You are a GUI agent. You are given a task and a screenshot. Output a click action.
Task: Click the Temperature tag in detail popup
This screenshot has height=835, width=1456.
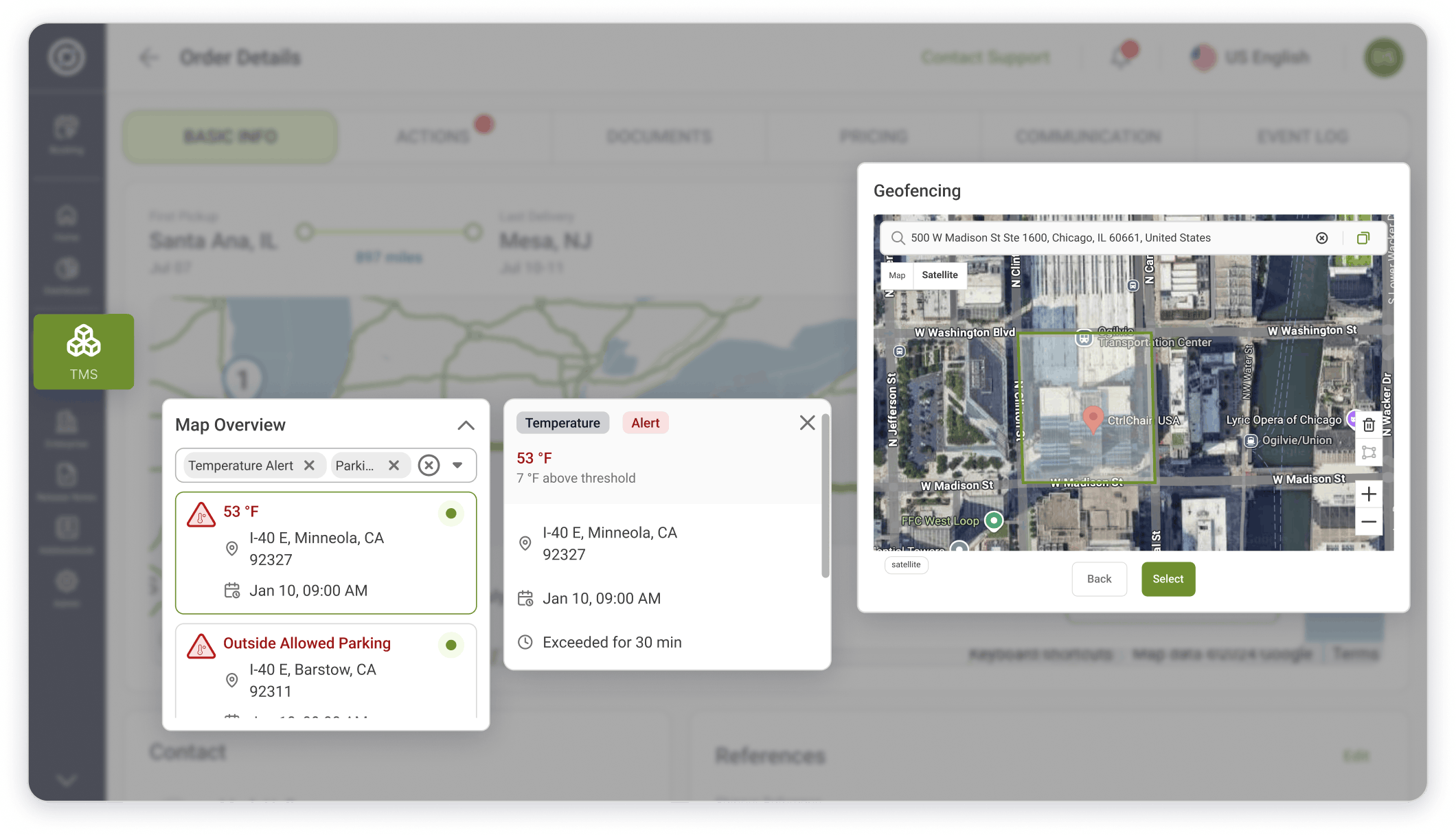click(562, 423)
